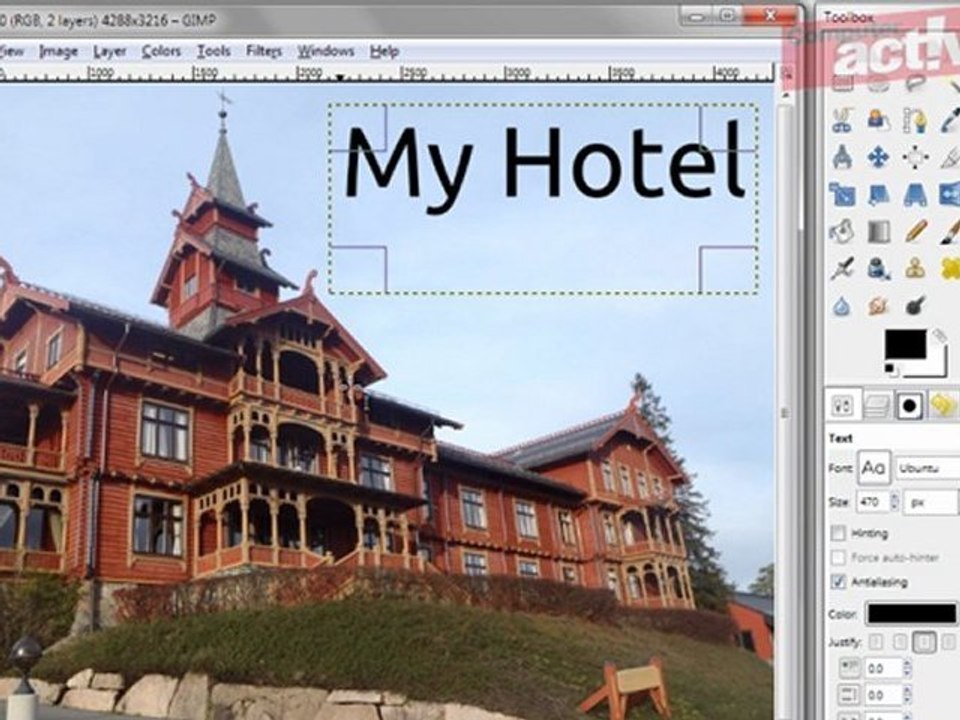This screenshot has height=720, width=960.
Task: Adjust the line spacing stepper arrows
Action: (x=907, y=696)
